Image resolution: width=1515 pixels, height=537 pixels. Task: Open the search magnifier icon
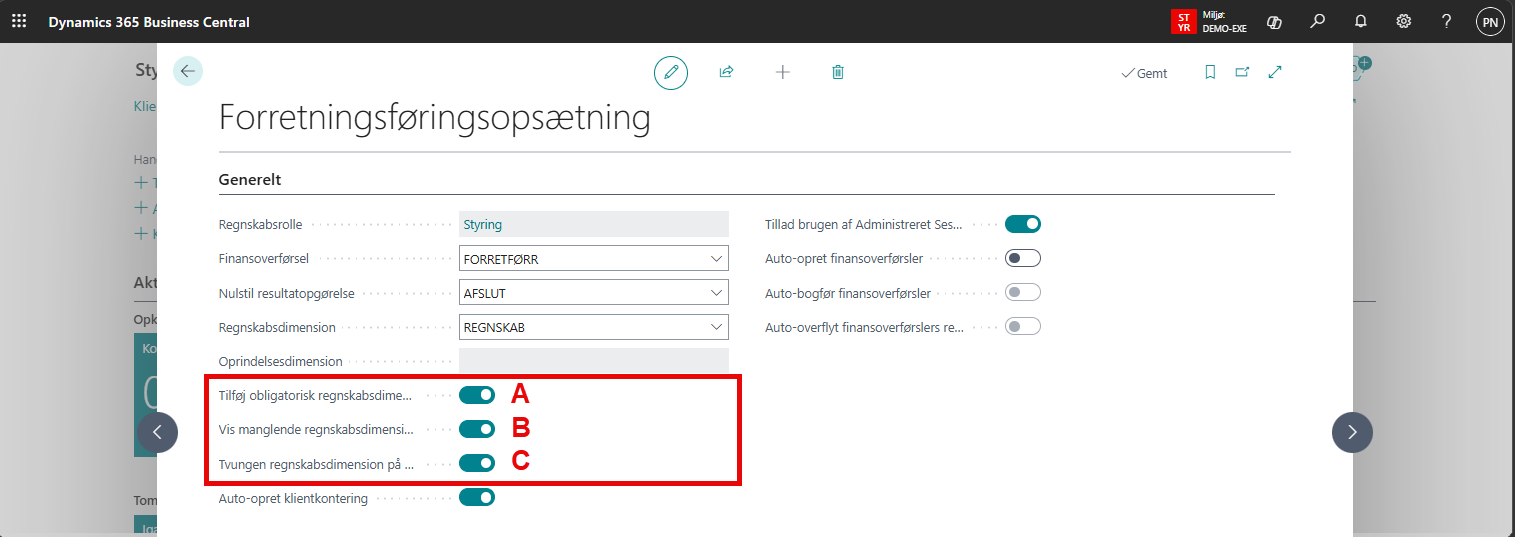1318,21
